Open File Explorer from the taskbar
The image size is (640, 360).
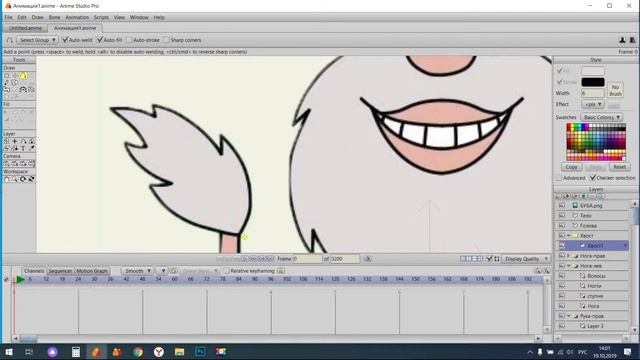click(180, 352)
